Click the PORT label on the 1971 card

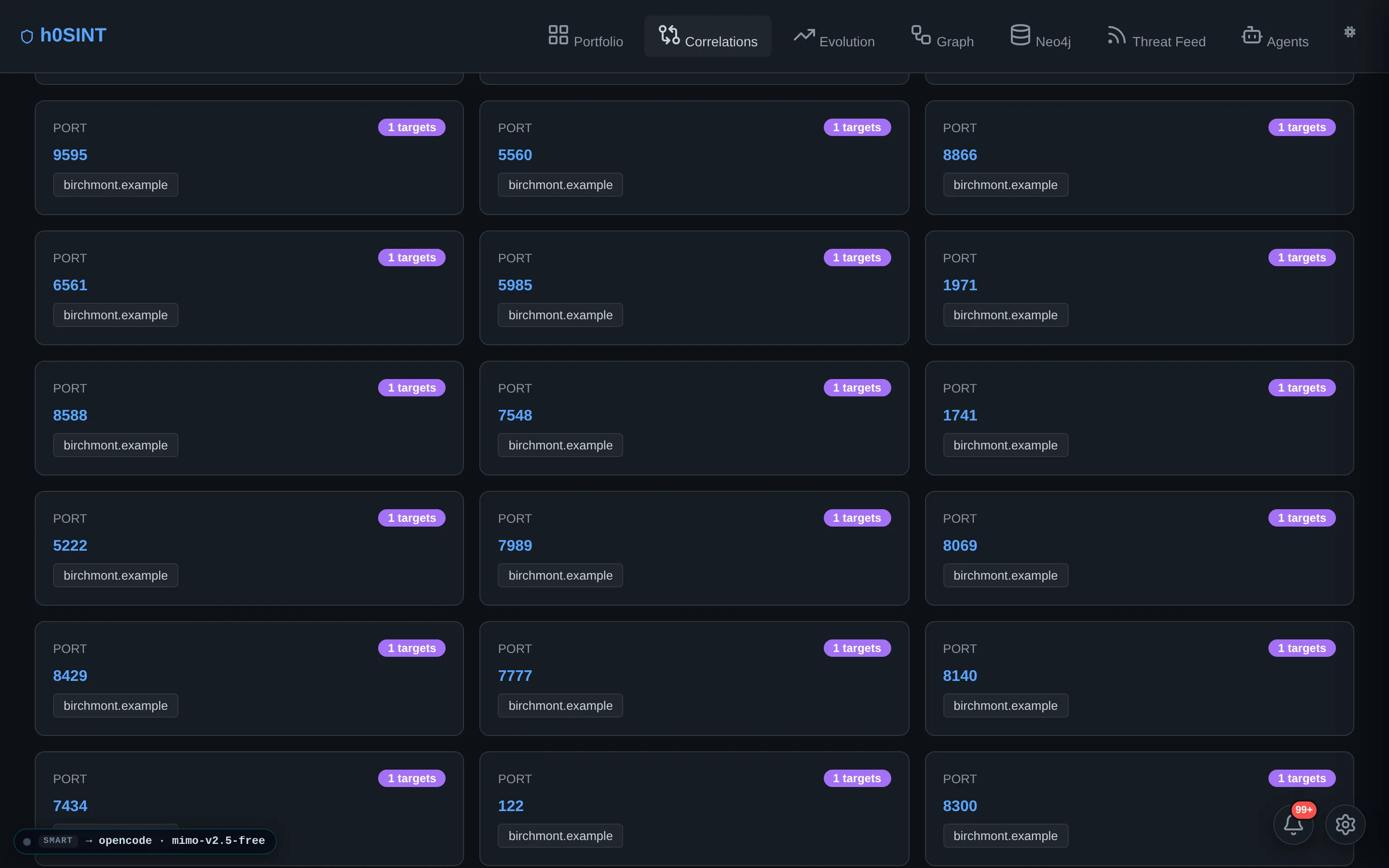pyautogui.click(x=960, y=258)
